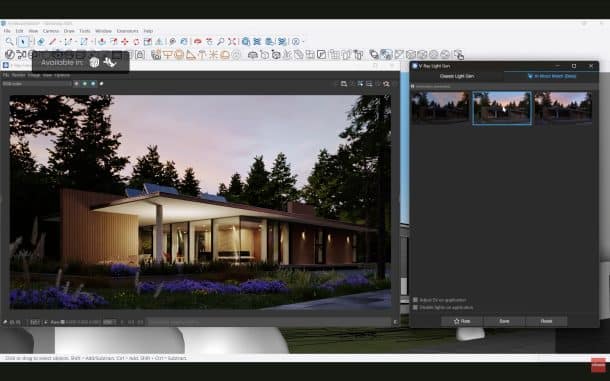
Task: Open the V-Ray Asset Editor
Action: pyautogui.click(x=9, y=54)
